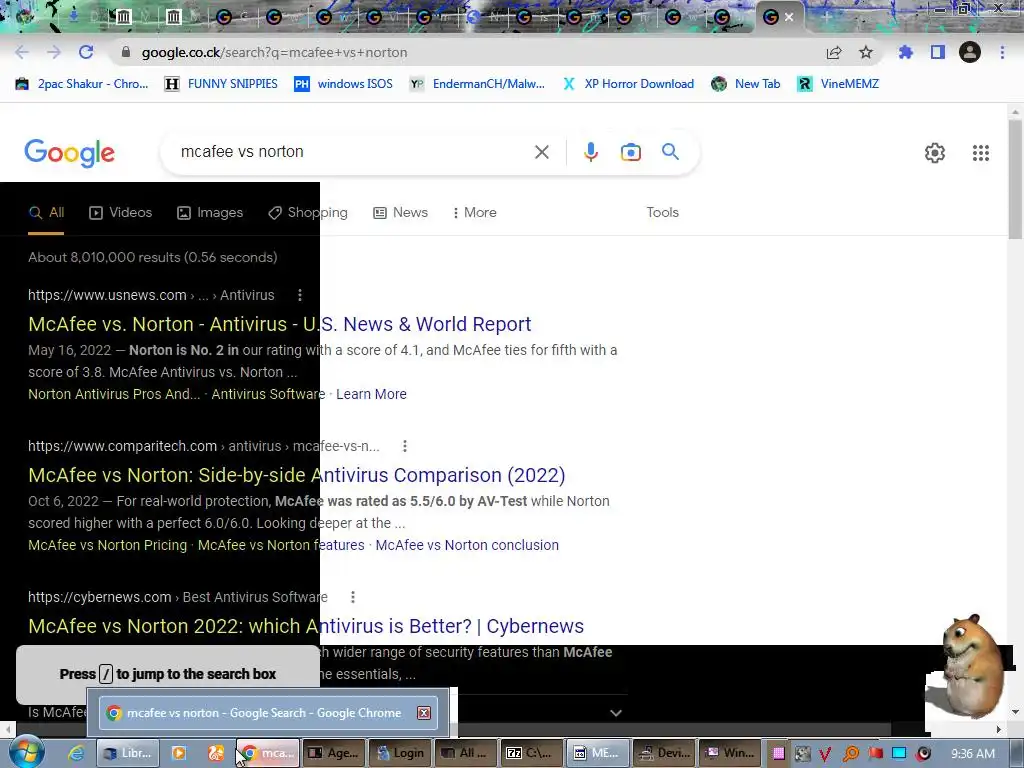The image size is (1024, 768).
Task: View site information via the lock icon
Action: tap(126, 52)
